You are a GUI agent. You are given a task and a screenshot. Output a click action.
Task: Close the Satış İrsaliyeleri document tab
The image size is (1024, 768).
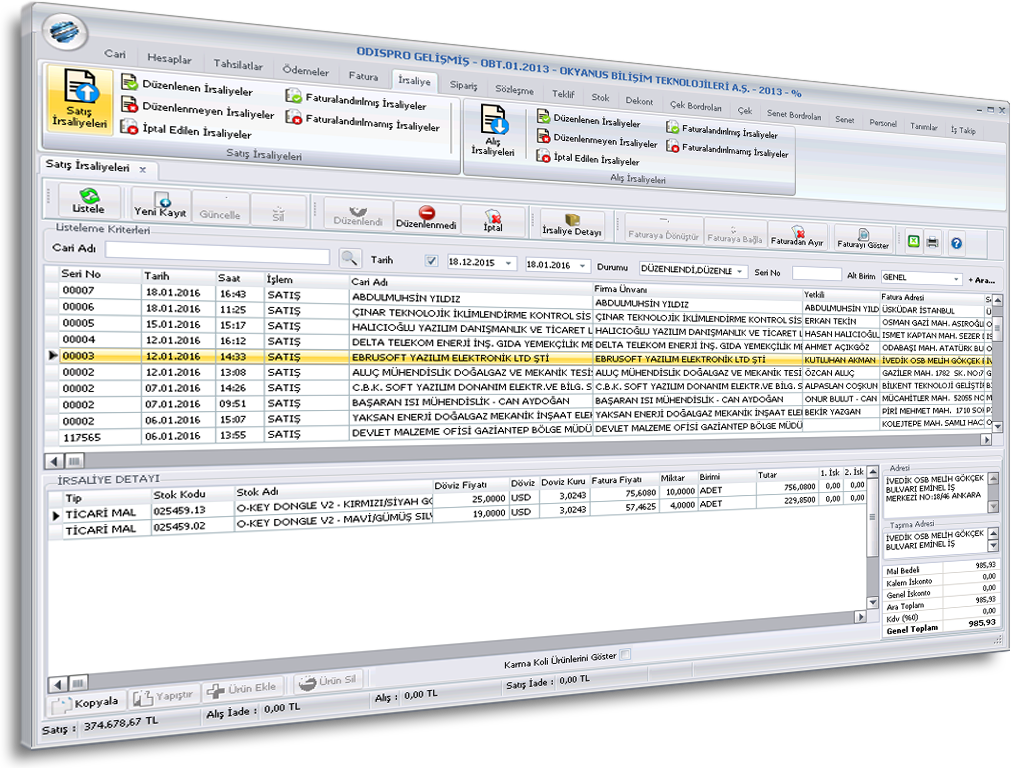point(142,170)
